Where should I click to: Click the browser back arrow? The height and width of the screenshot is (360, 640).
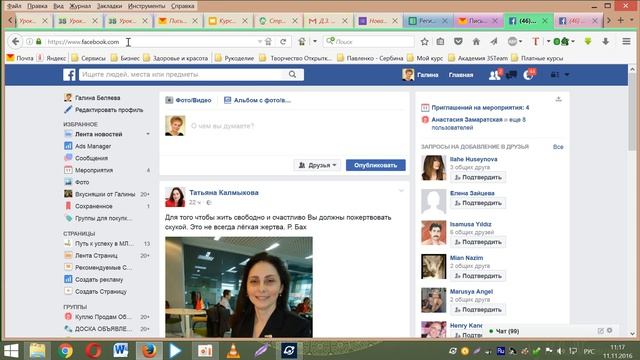(x=16, y=41)
